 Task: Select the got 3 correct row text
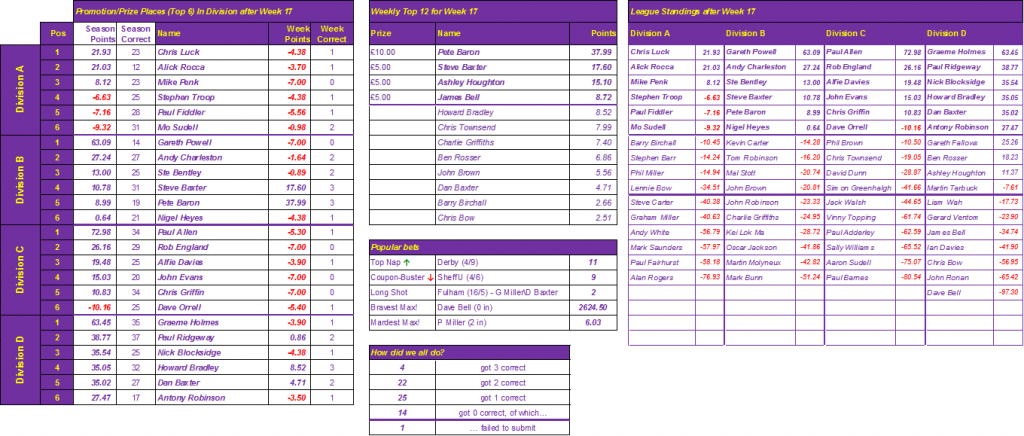click(x=503, y=367)
